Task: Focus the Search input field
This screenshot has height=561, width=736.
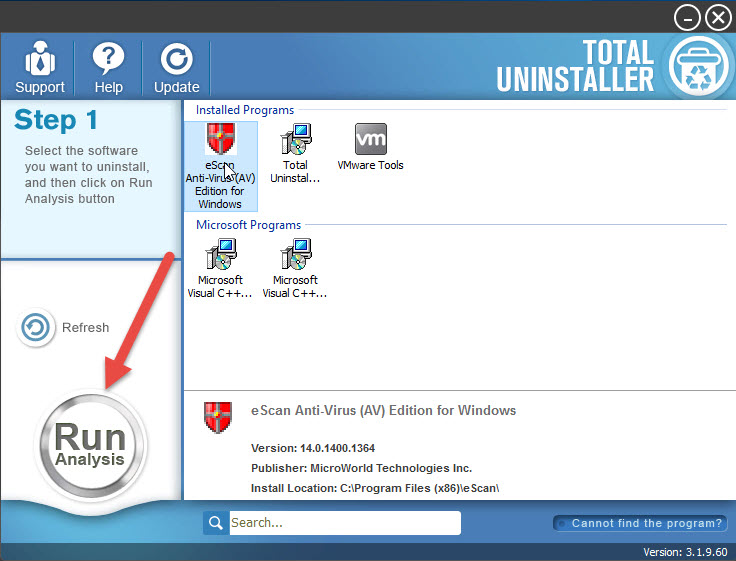Action: coord(345,523)
